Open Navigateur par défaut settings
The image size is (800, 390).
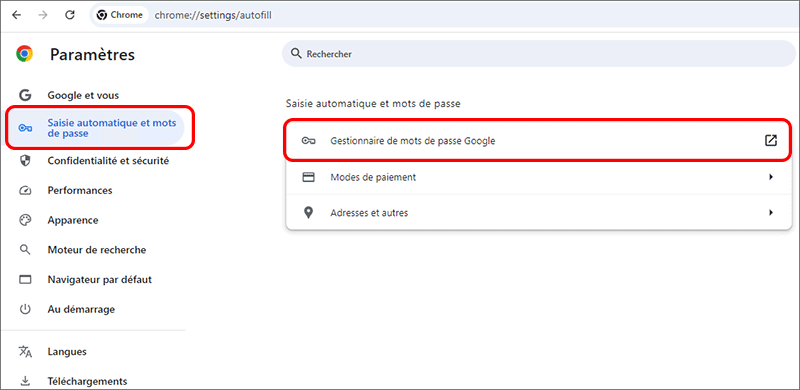pyautogui.click(x=99, y=280)
